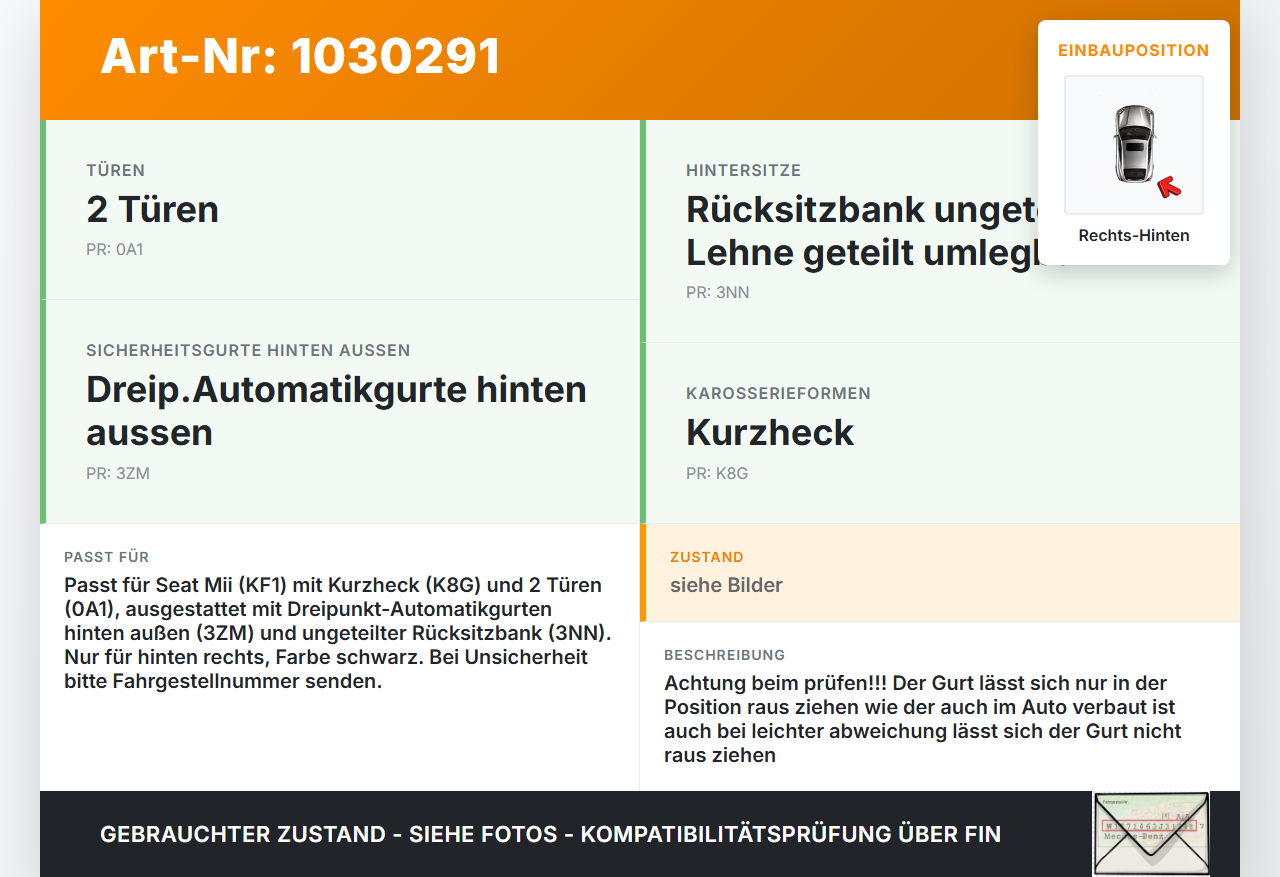This screenshot has width=1280, height=877.
Task: Click SICHERHEITSGURTE HINTEN AUSSEN label
Action: [x=248, y=350]
